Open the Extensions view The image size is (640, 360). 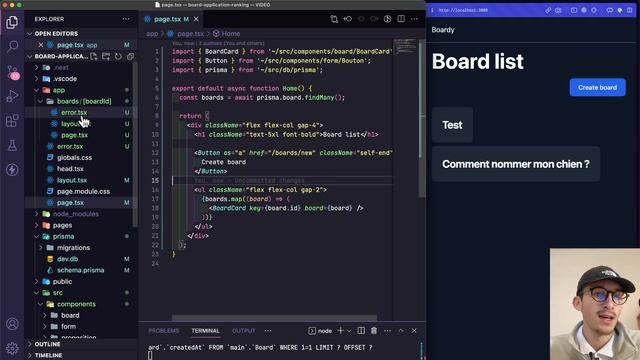[x=12, y=120]
